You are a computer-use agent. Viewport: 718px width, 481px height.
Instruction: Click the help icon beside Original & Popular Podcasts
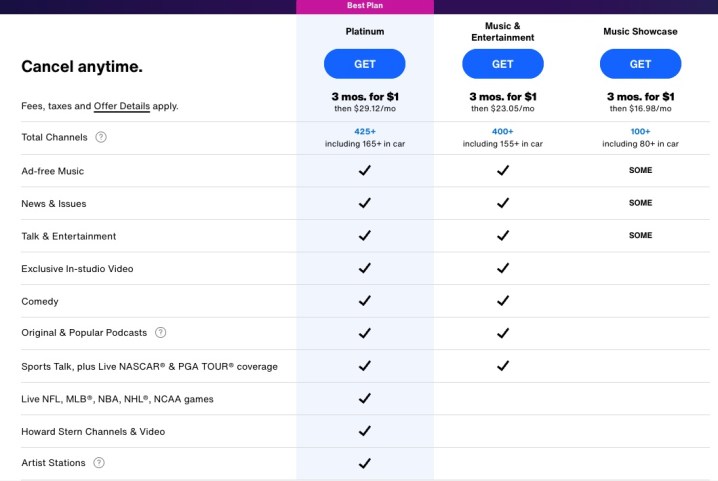click(161, 333)
